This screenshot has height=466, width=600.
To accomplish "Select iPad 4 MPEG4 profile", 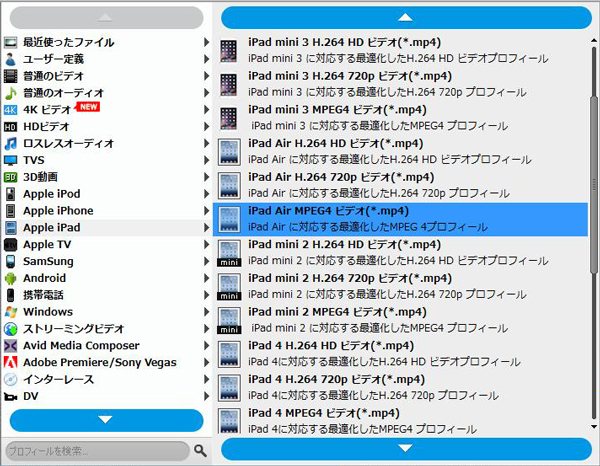I will click(x=401, y=420).
